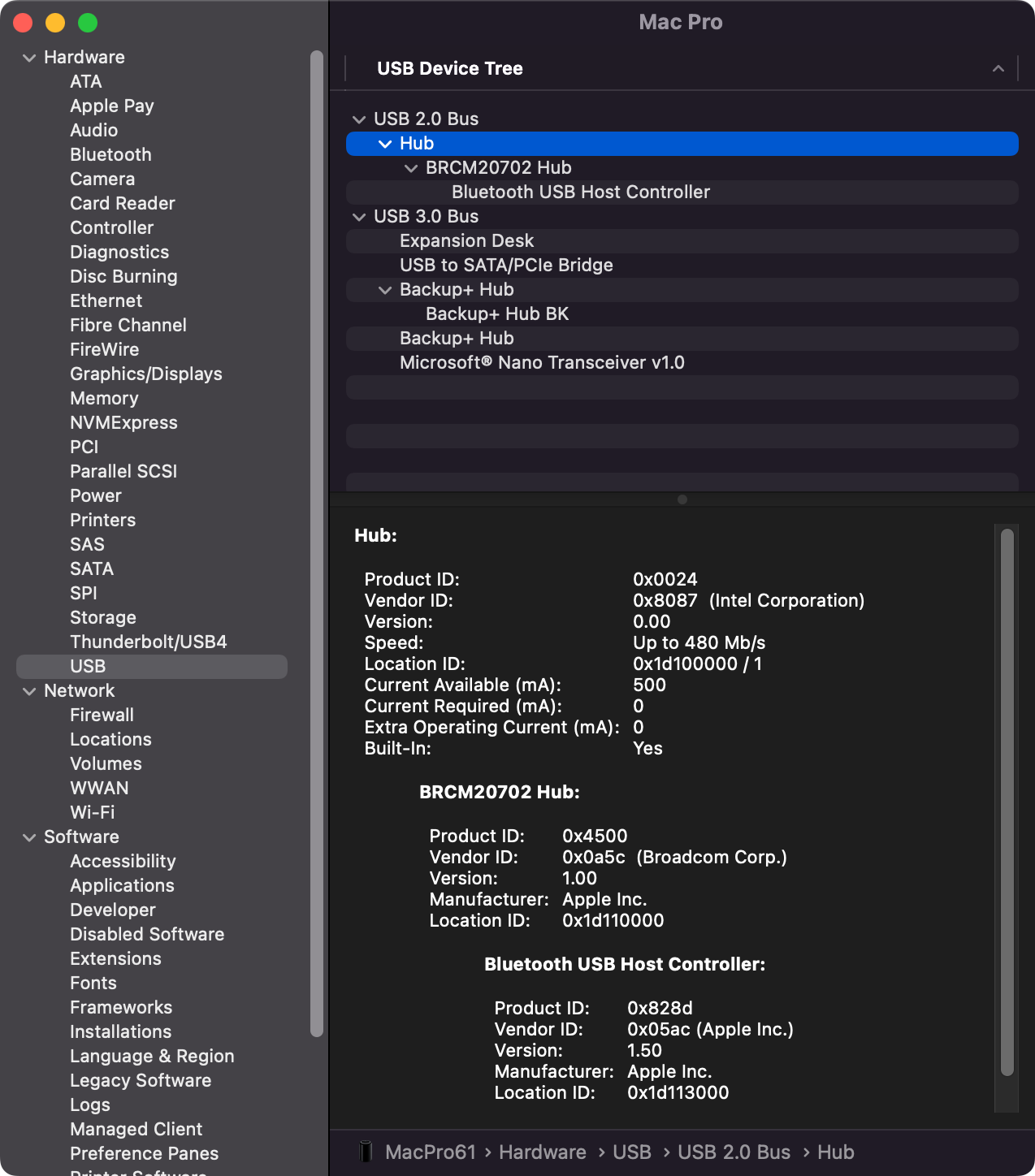This screenshot has width=1035, height=1176.
Task: Click the details pane vertical scrollbar
Action: click(1007, 802)
